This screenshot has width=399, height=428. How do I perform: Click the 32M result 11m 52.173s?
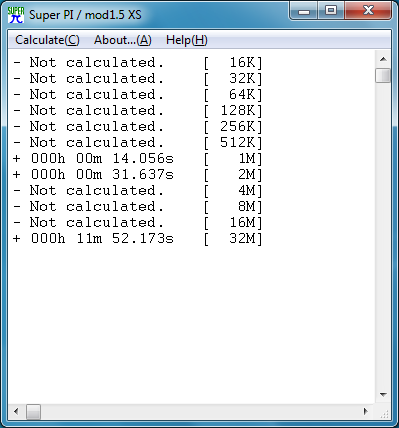click(x=138, y=239)
